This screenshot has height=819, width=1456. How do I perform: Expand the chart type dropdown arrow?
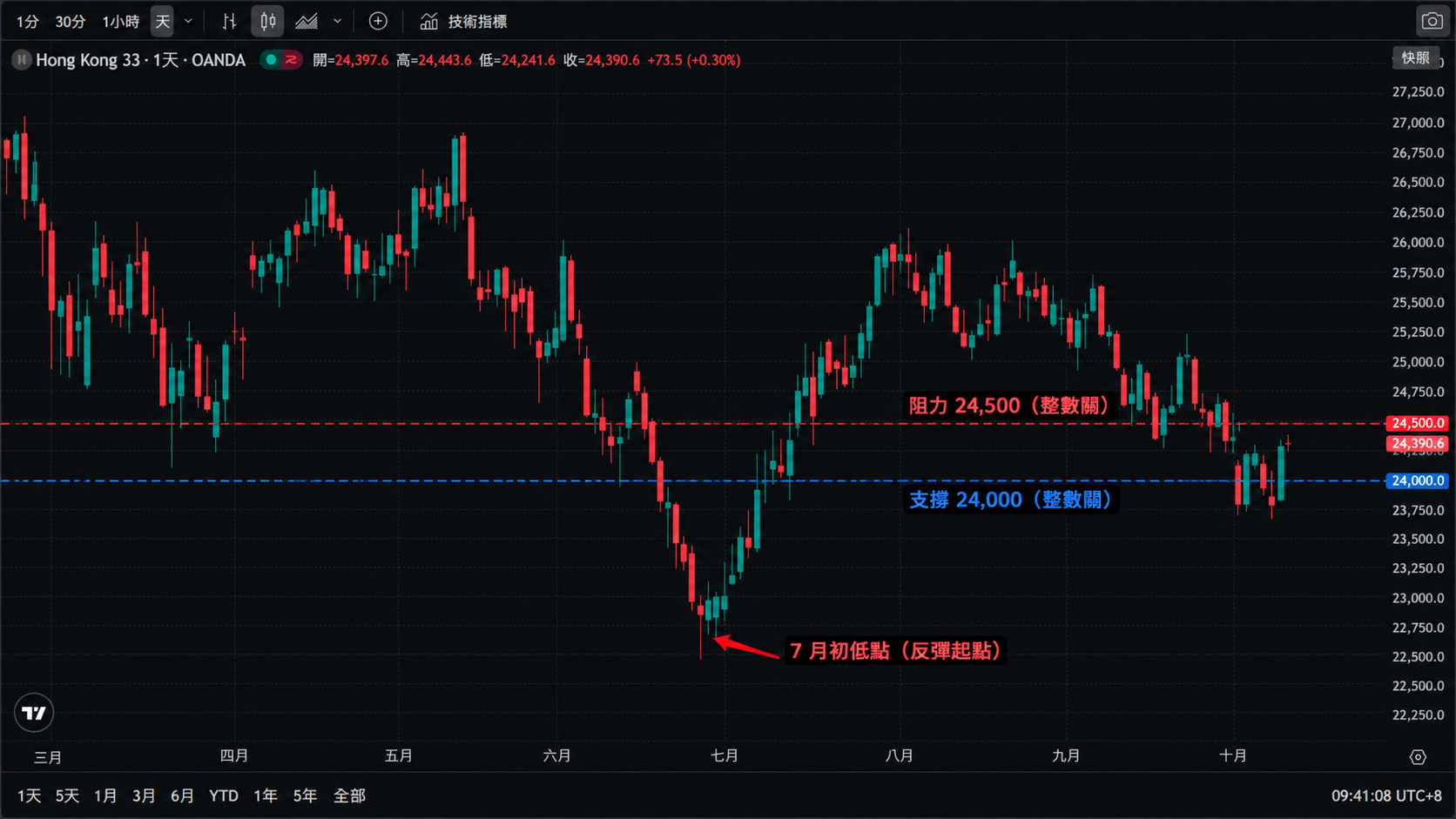[x=337, y=21]
